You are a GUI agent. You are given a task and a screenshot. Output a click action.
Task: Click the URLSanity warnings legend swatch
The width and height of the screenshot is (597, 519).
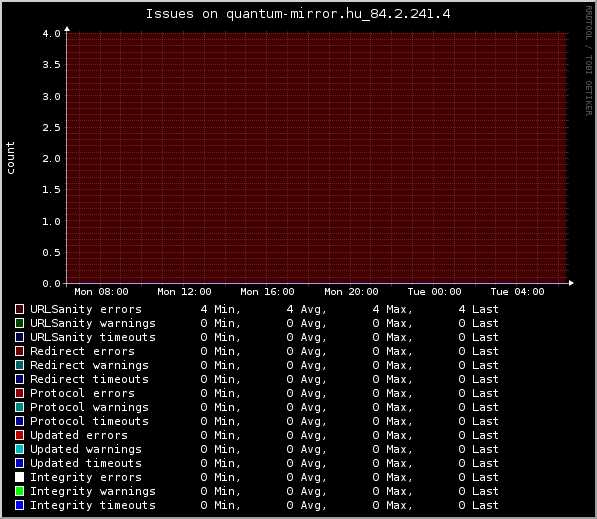19,323
